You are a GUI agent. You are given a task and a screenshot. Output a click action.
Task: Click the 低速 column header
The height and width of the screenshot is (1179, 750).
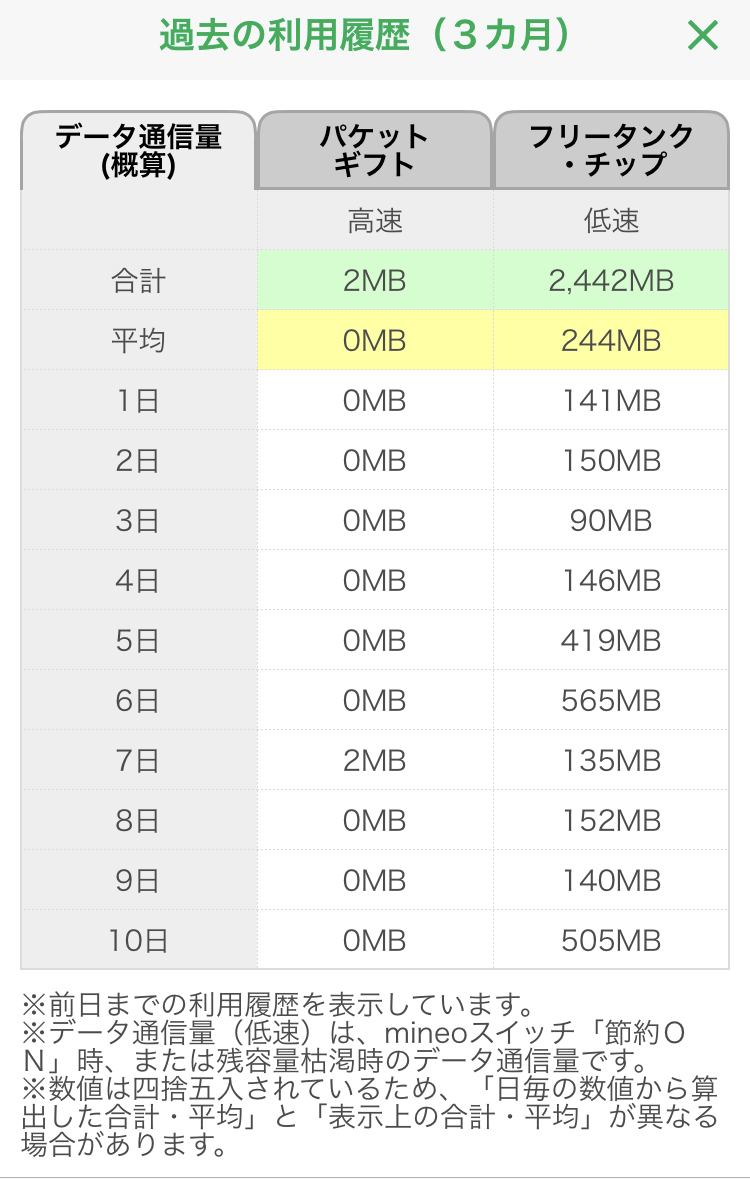point(611,221)
